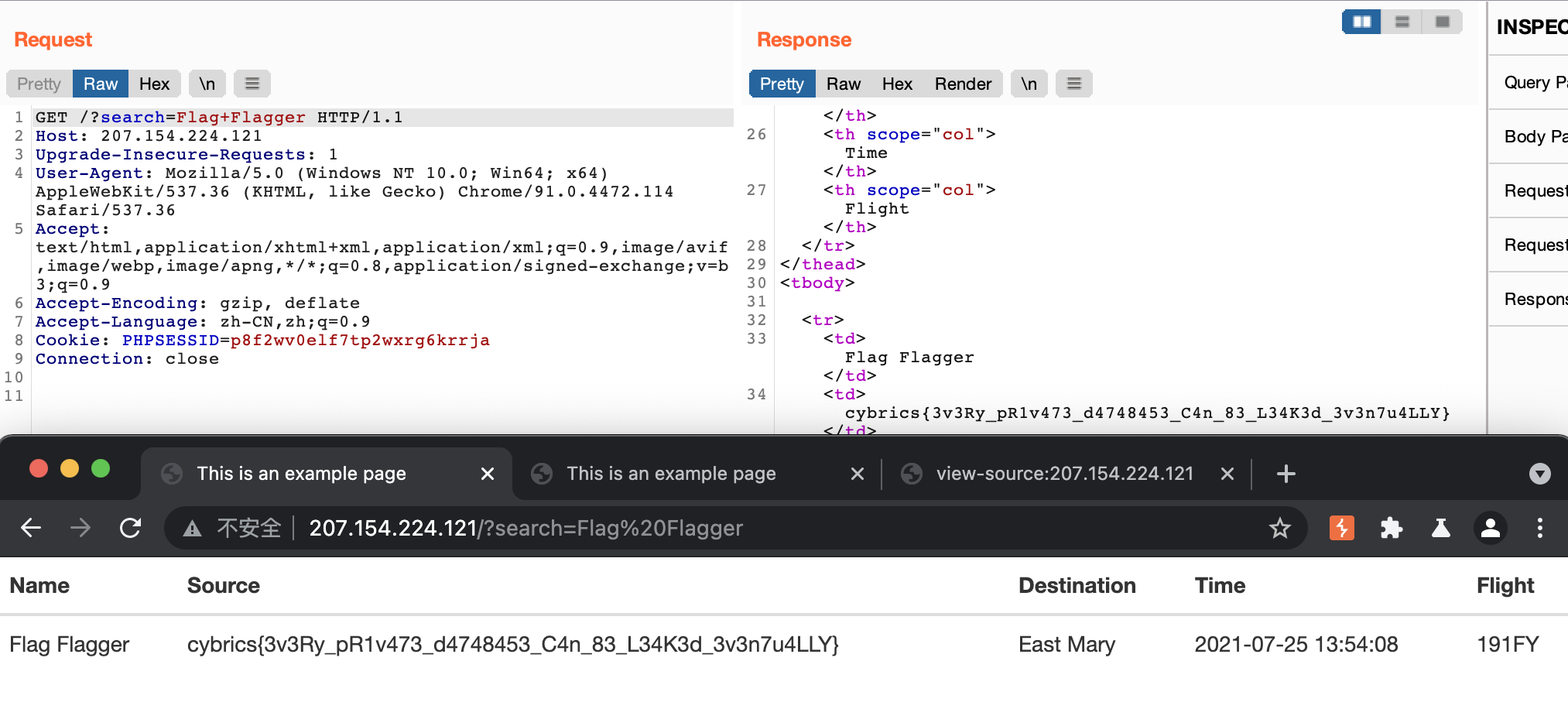Open the Chrome three-dot menu

pyautogui.click(x=1539, y=528)
